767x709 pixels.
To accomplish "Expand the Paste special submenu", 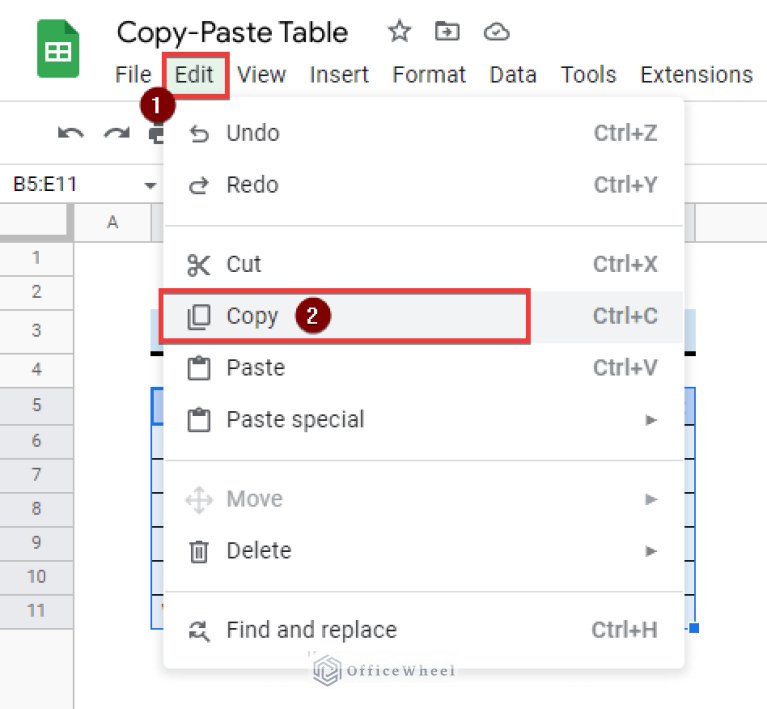I will click(x=424, y=420).
